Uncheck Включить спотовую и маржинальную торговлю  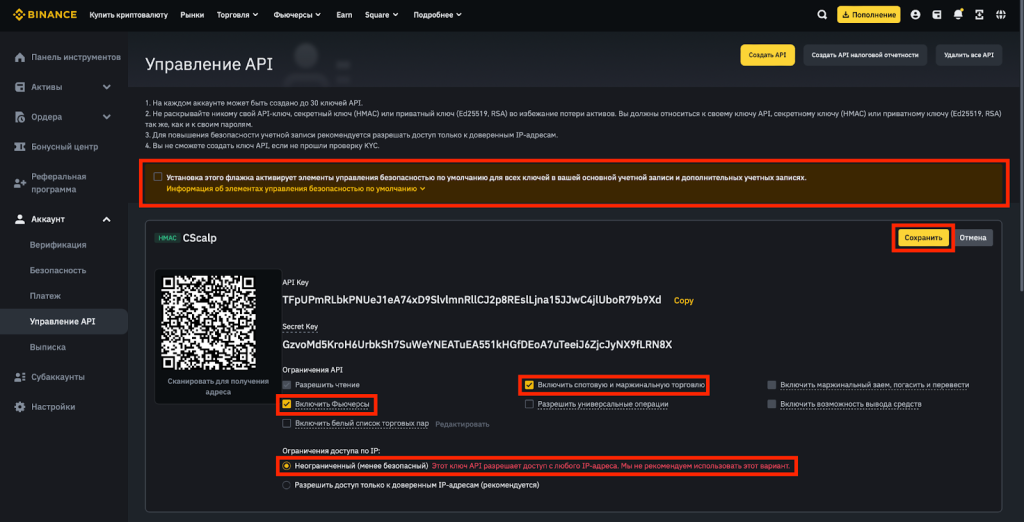[529, 385]
